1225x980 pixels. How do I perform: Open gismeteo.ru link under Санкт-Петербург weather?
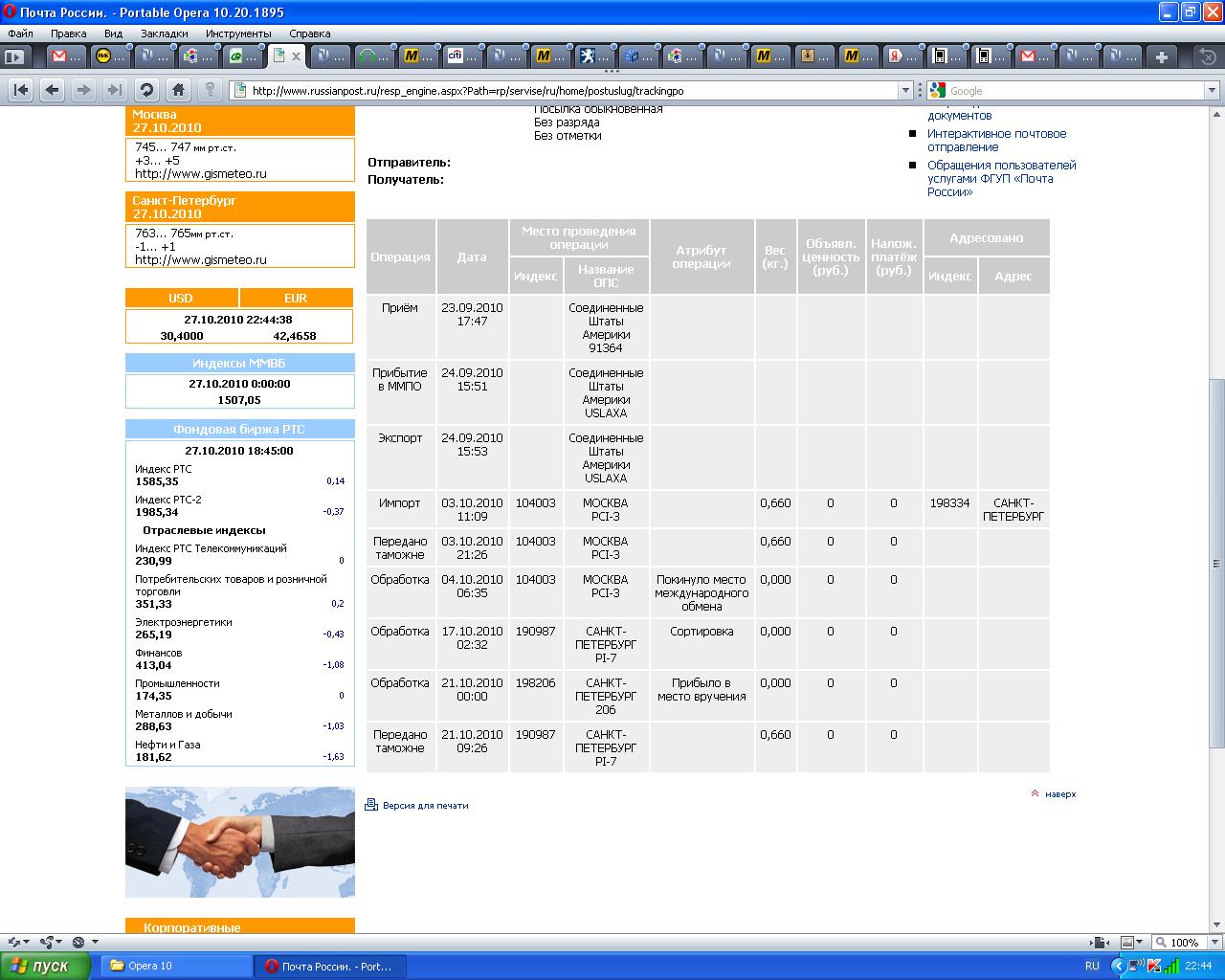point(201,259)
